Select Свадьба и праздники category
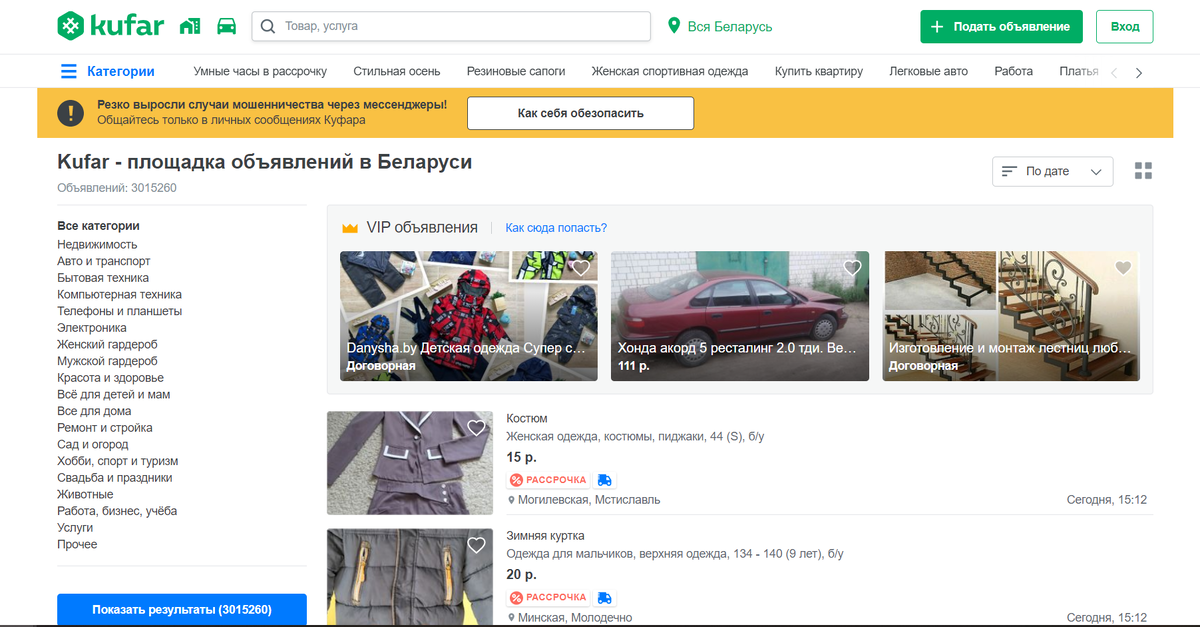 [x=114, y=478]
